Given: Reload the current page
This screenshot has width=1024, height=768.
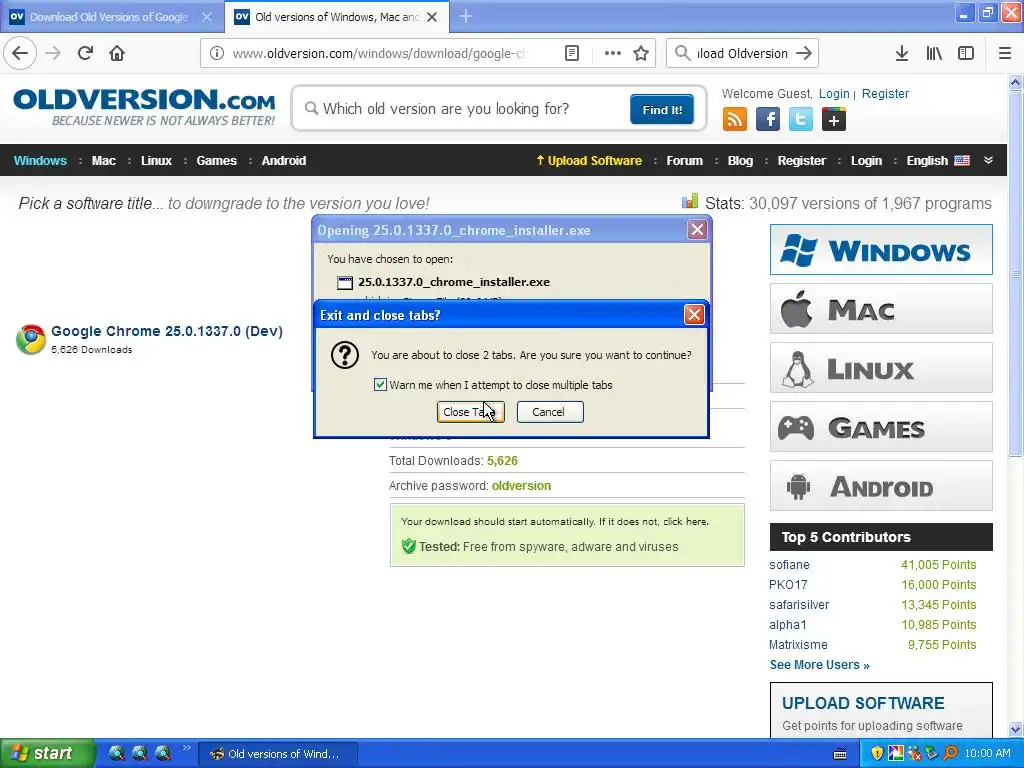Looking at the screenshot, I should [x=85, y=53].
